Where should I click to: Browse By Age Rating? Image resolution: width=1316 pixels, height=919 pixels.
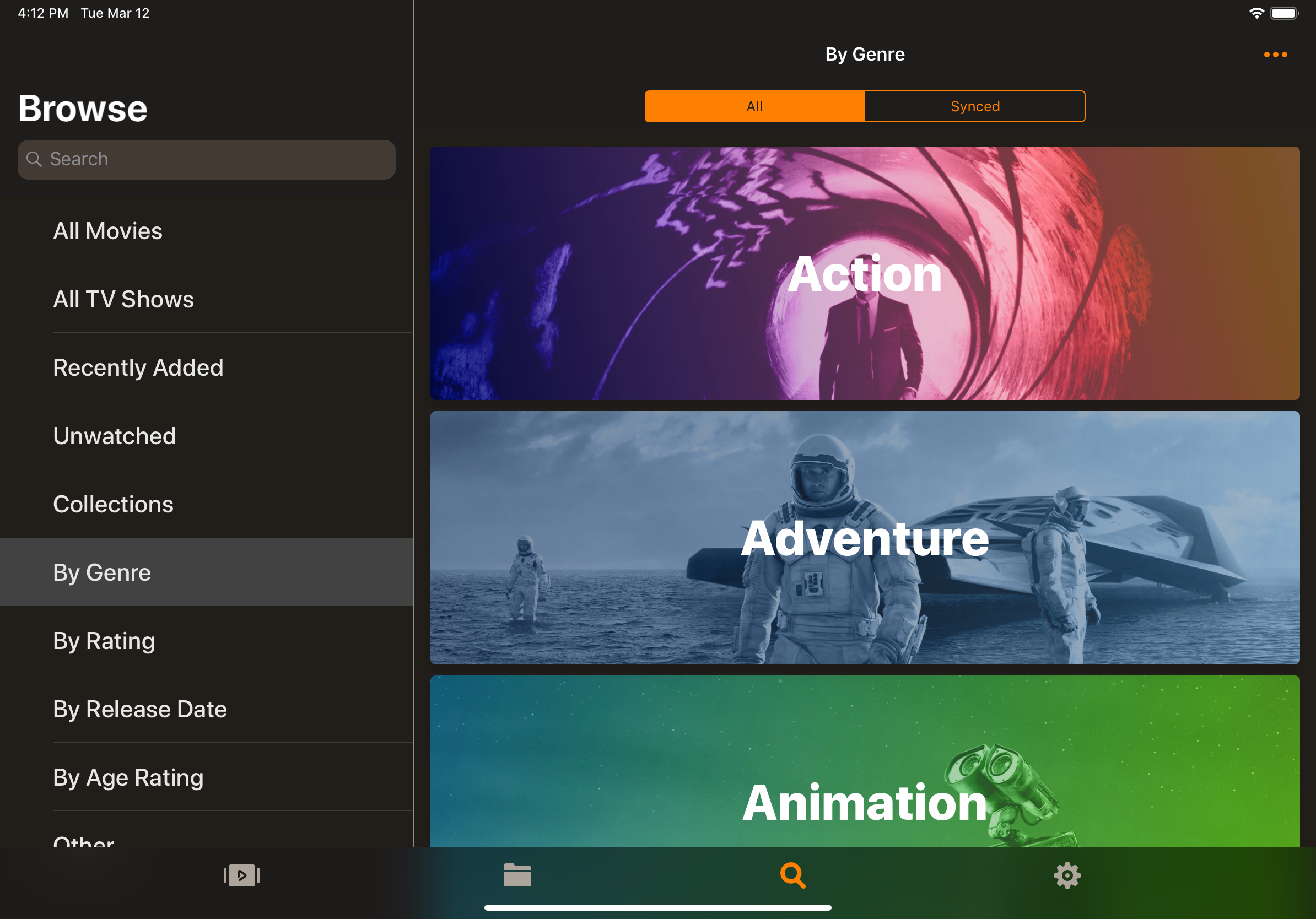pos(128,777)
